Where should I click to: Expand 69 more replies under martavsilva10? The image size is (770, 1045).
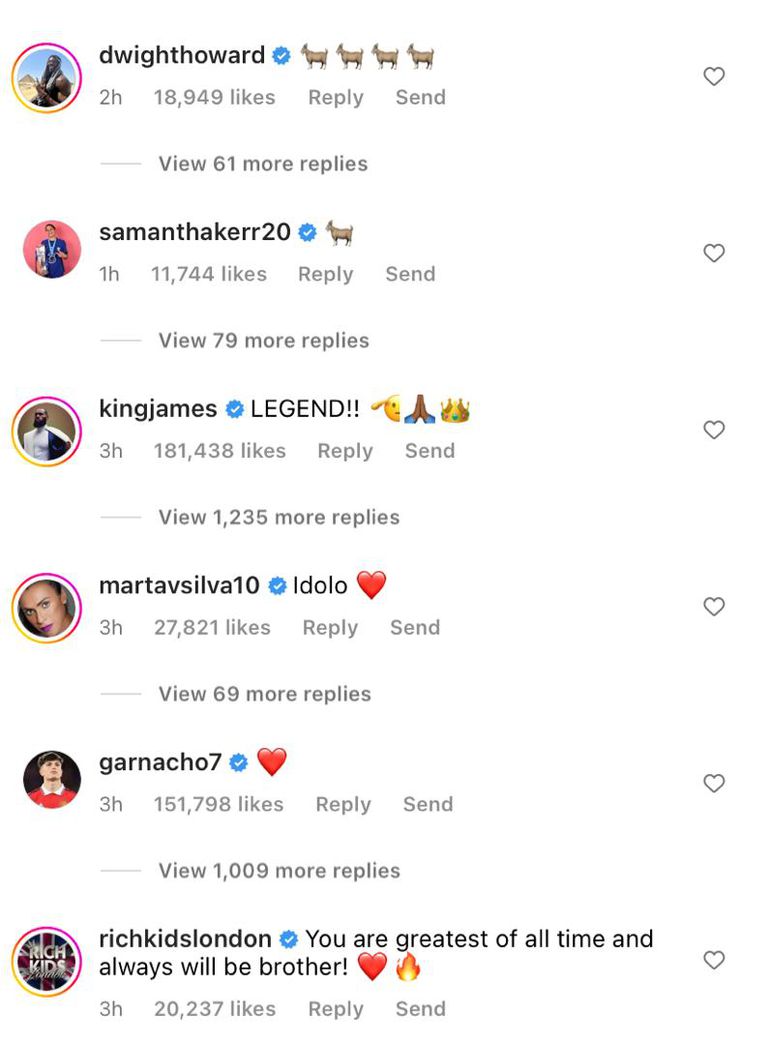[x=264, y=694]
